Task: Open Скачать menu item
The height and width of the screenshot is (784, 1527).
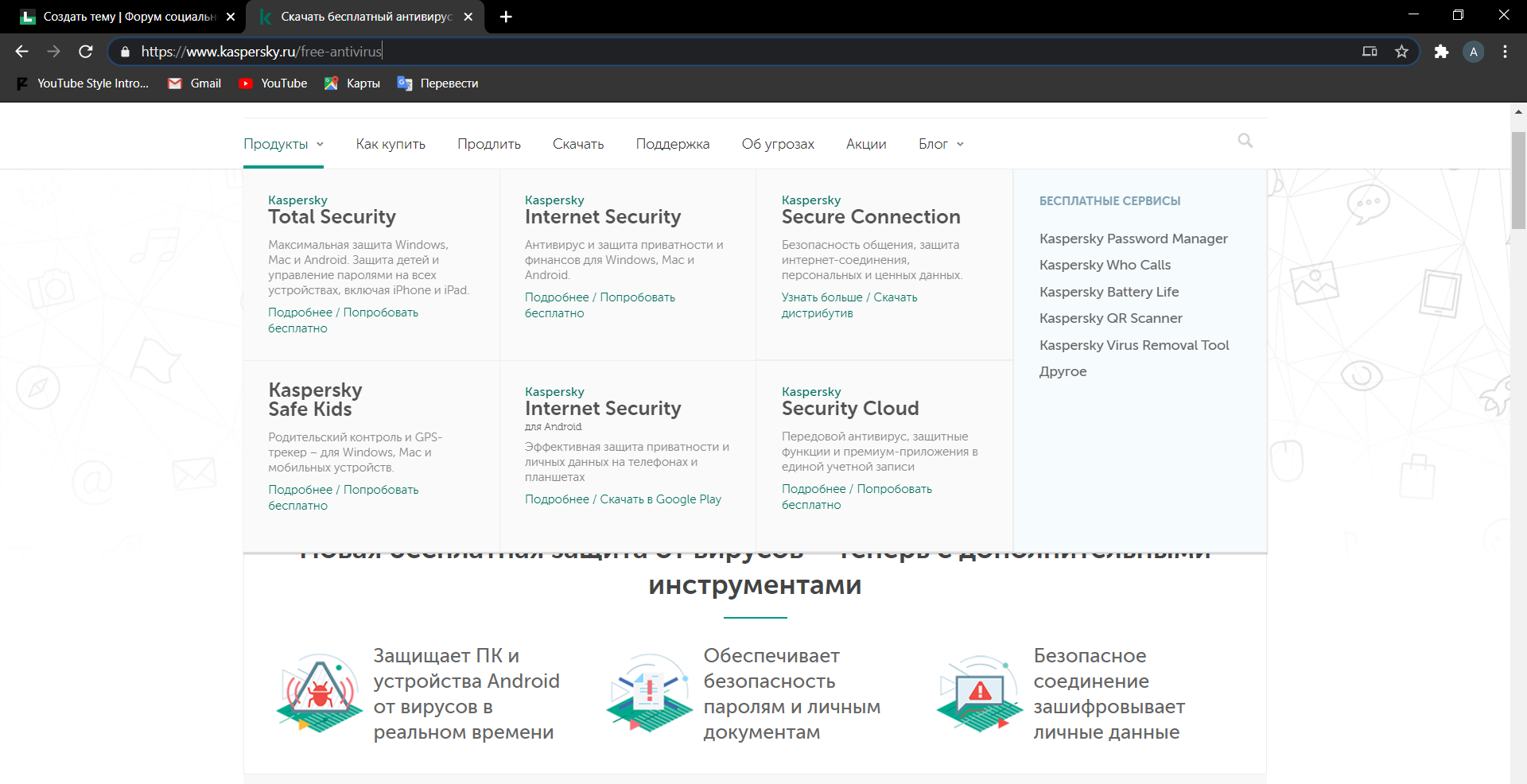Action: click(x=578, y=144)
